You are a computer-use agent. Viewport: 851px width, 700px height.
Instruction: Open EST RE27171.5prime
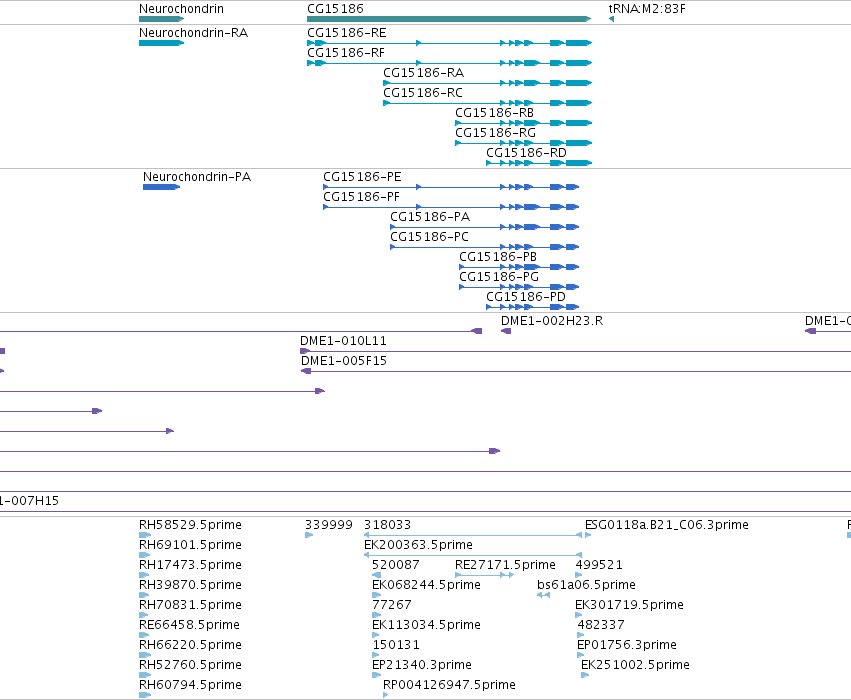[x=505, y=565]
